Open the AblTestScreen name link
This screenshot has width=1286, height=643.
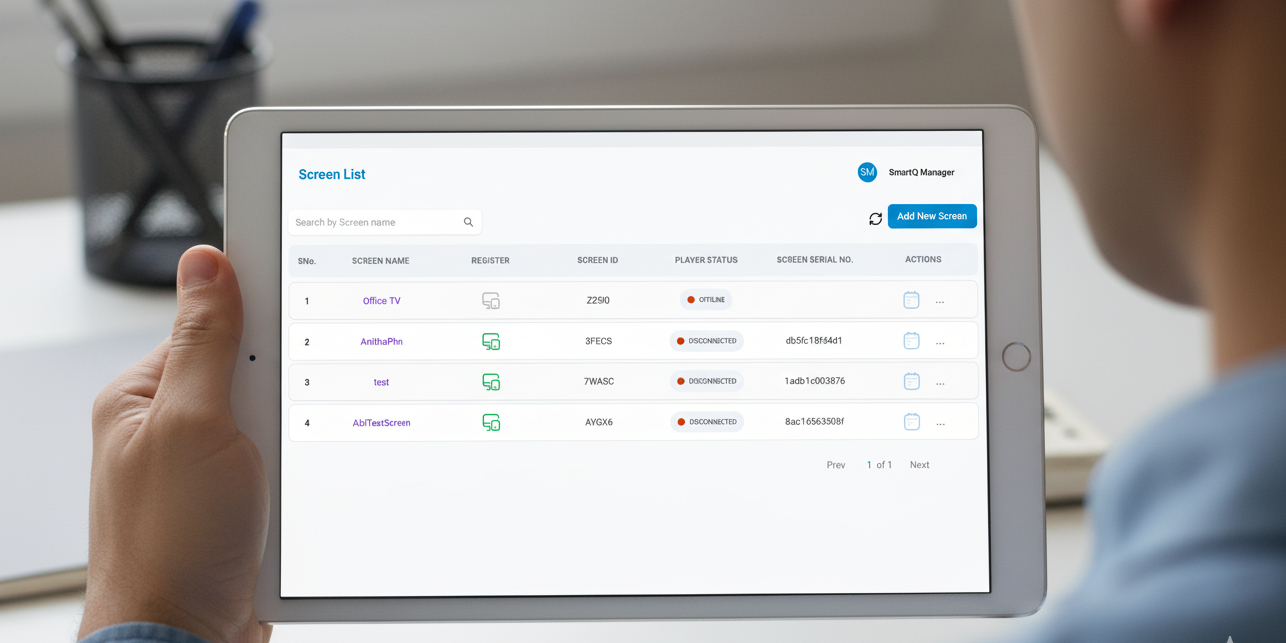click(381, 423)
